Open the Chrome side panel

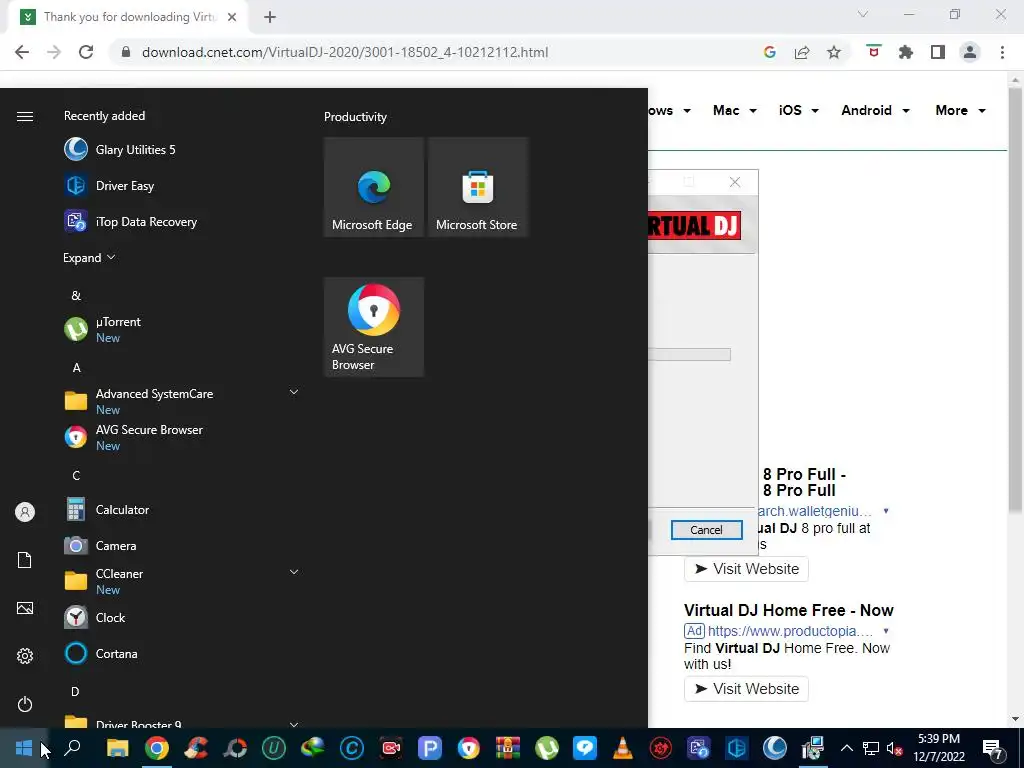pyautogui.click(x=938, y=52)
